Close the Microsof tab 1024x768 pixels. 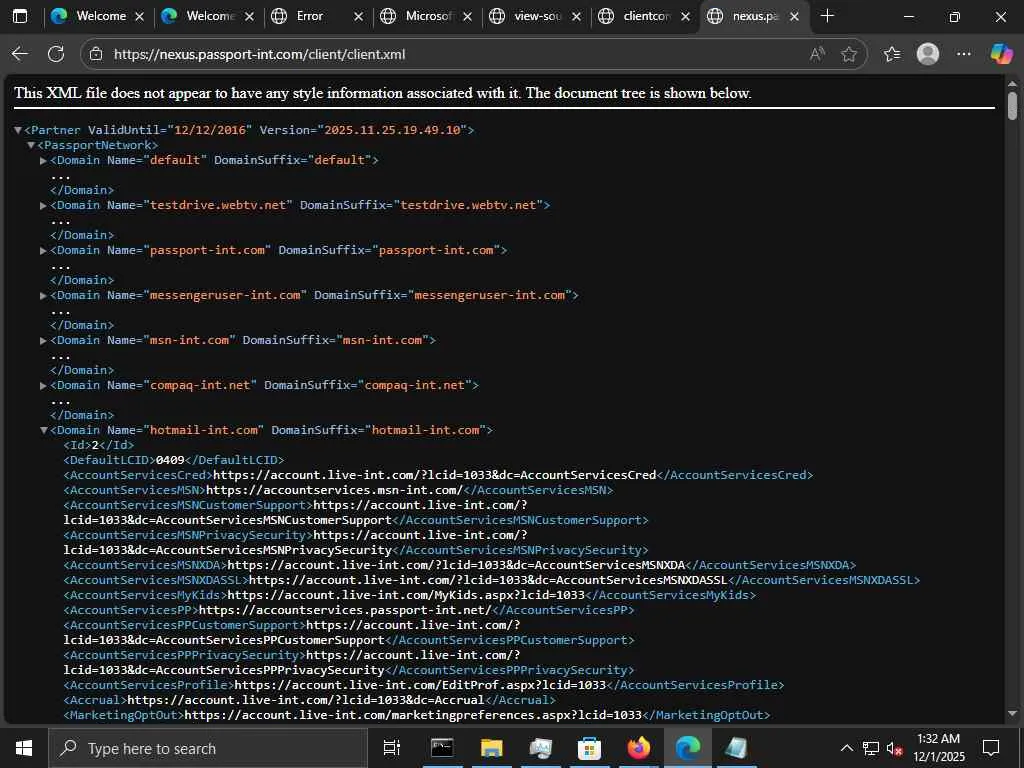click(x=468, y=17)
